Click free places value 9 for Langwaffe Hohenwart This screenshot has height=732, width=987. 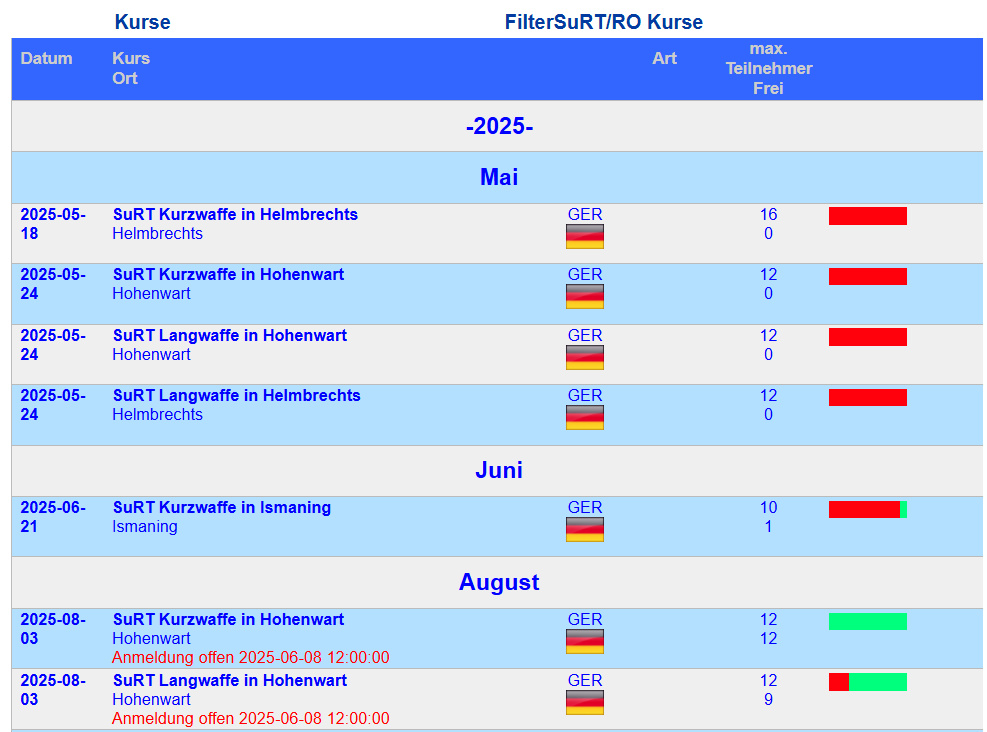pos(769,699)
